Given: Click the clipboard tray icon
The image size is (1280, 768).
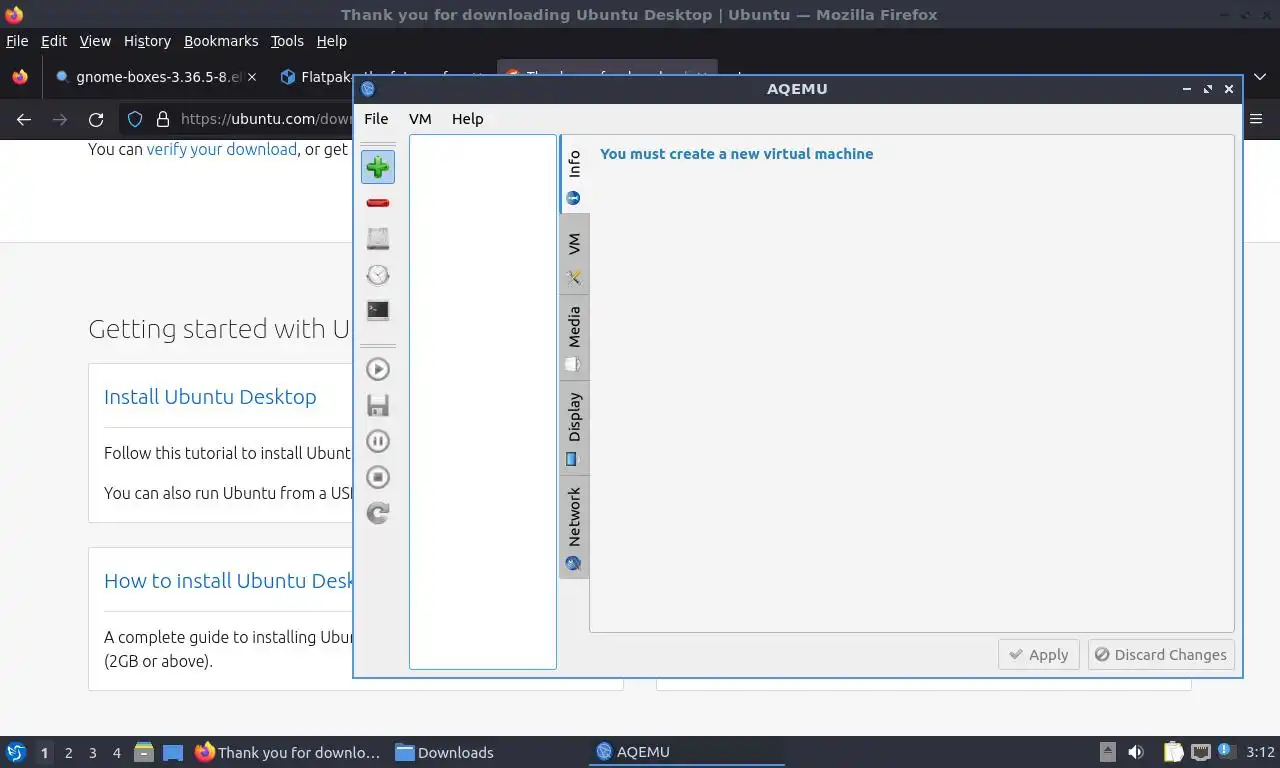Looking at the screenshot, I should tap(1173, 752).
